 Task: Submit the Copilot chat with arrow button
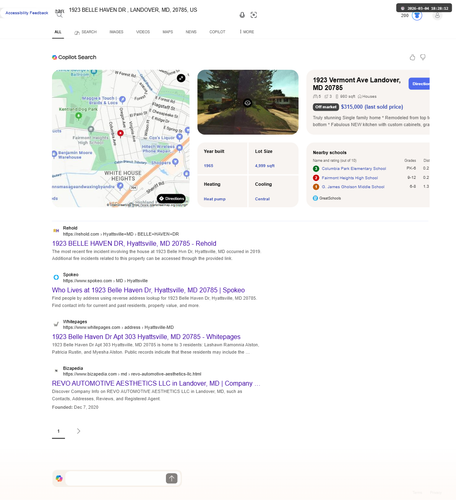pyautogui.click(x=171, y=478)
